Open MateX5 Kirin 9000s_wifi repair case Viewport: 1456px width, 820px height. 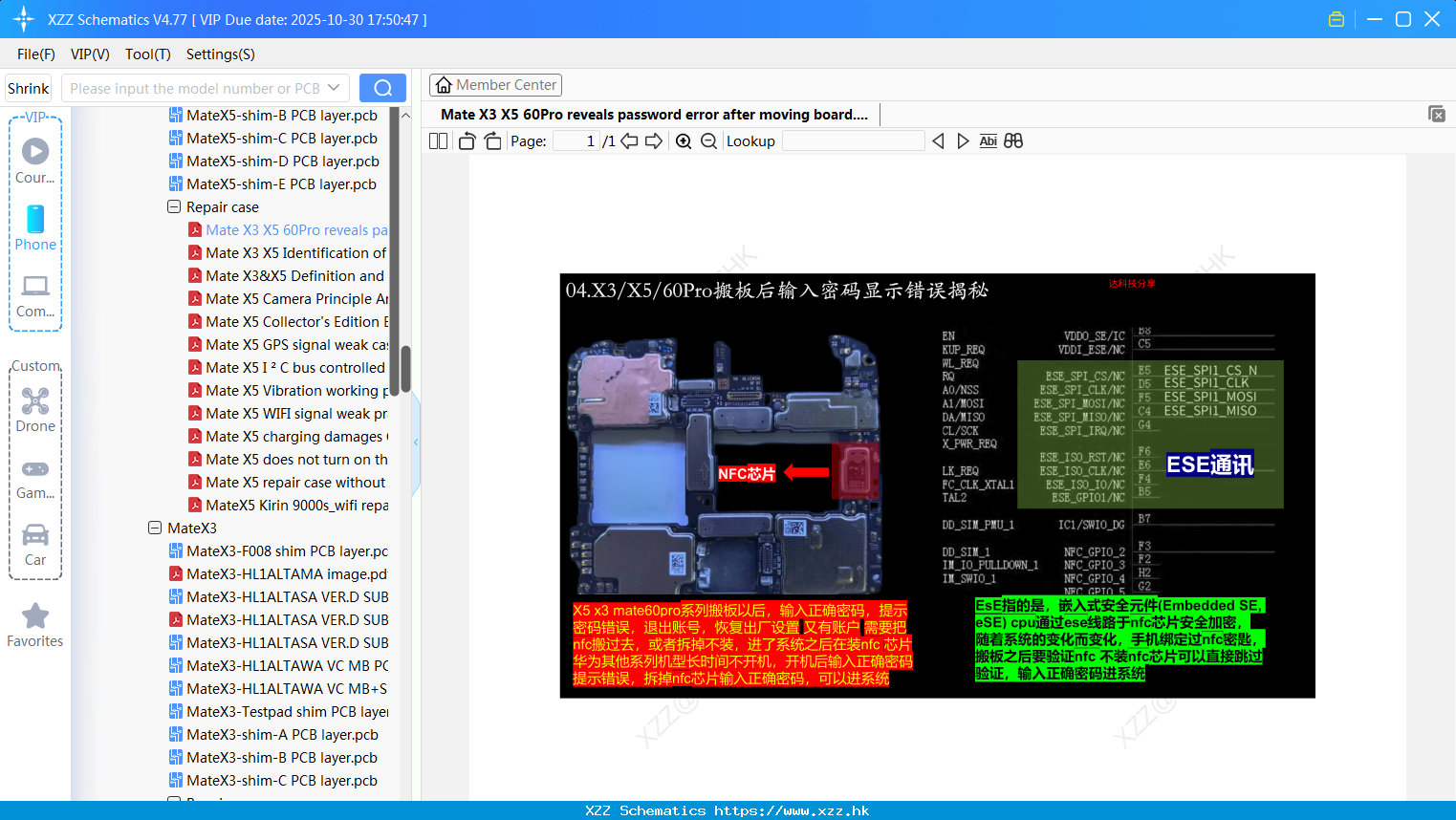pyautogui.click(x=288, y=505)
